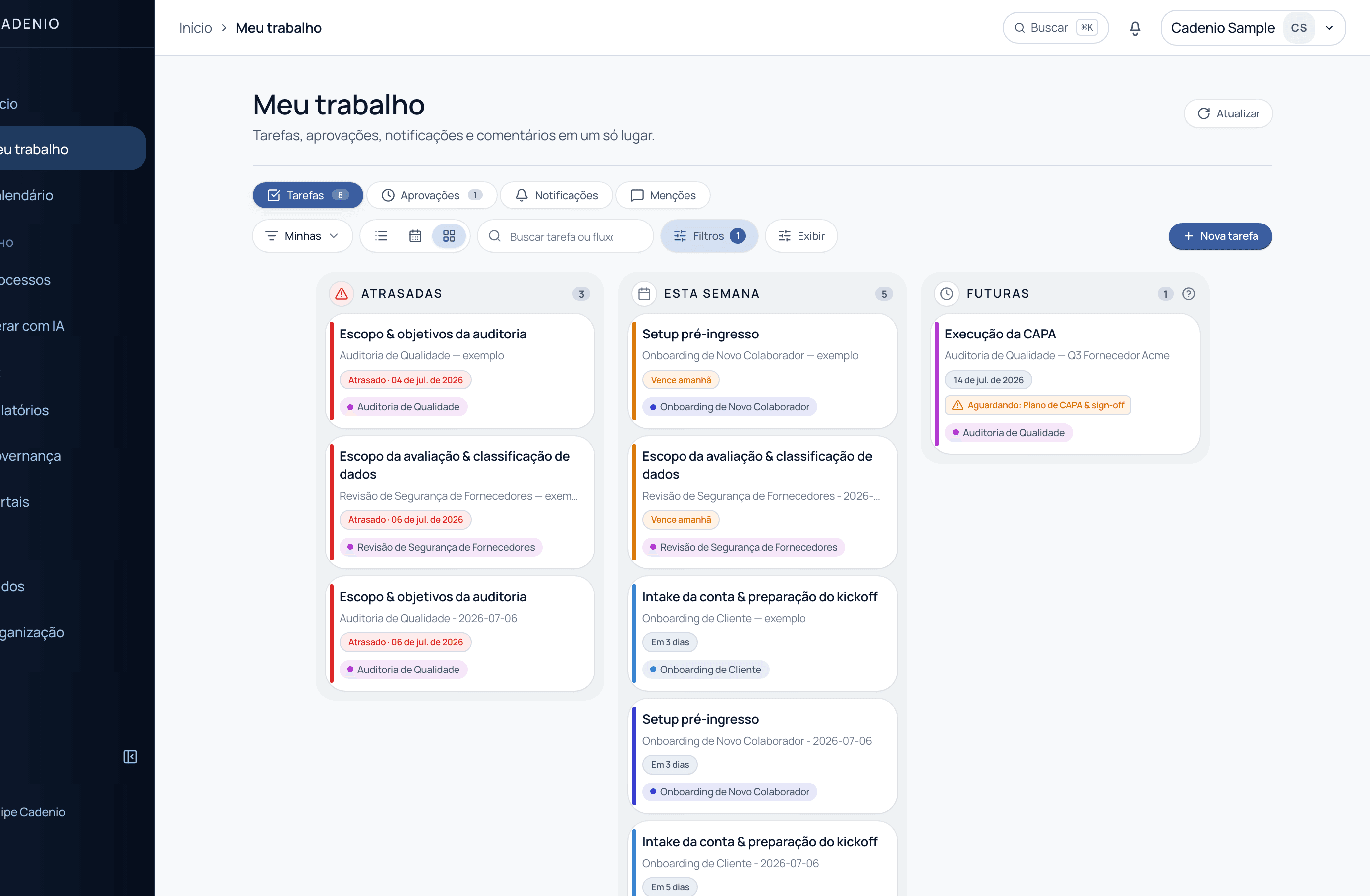Click Onboarding de Cliente tag on exemplo card
This screenshot has width=1370, height=896.
click(x=705, y=670)
